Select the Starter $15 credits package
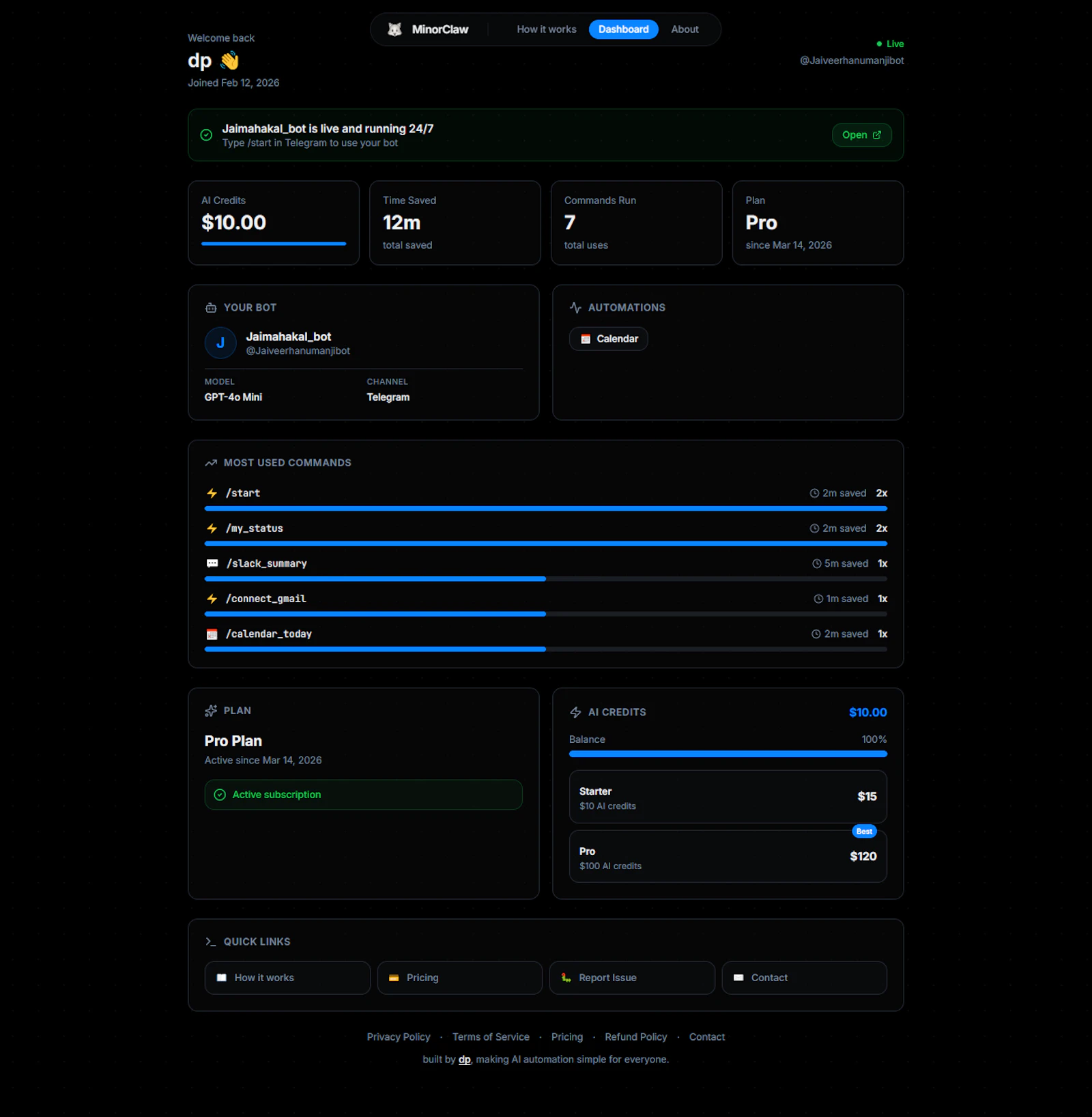The image size is (1092, 1117). point(728,797)
